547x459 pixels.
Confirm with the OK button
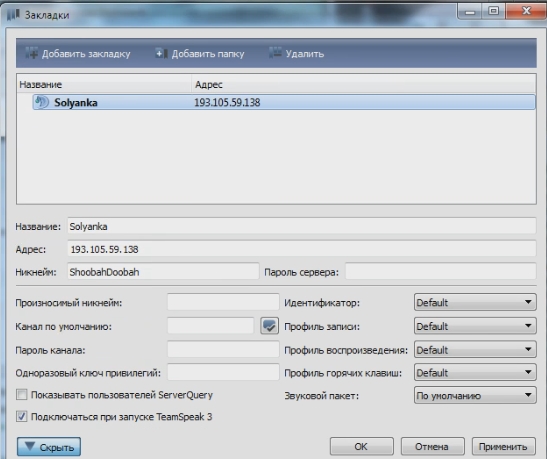[361, 446]
